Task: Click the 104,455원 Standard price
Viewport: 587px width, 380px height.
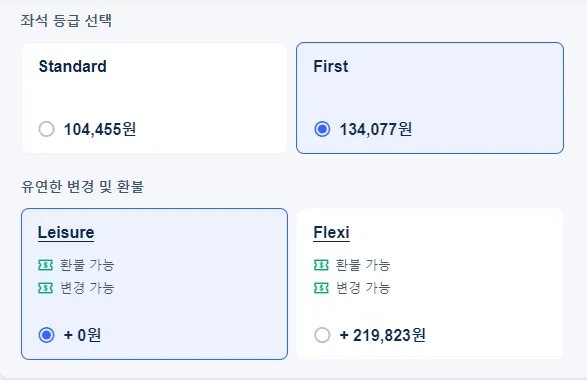Action: (100, 129)
